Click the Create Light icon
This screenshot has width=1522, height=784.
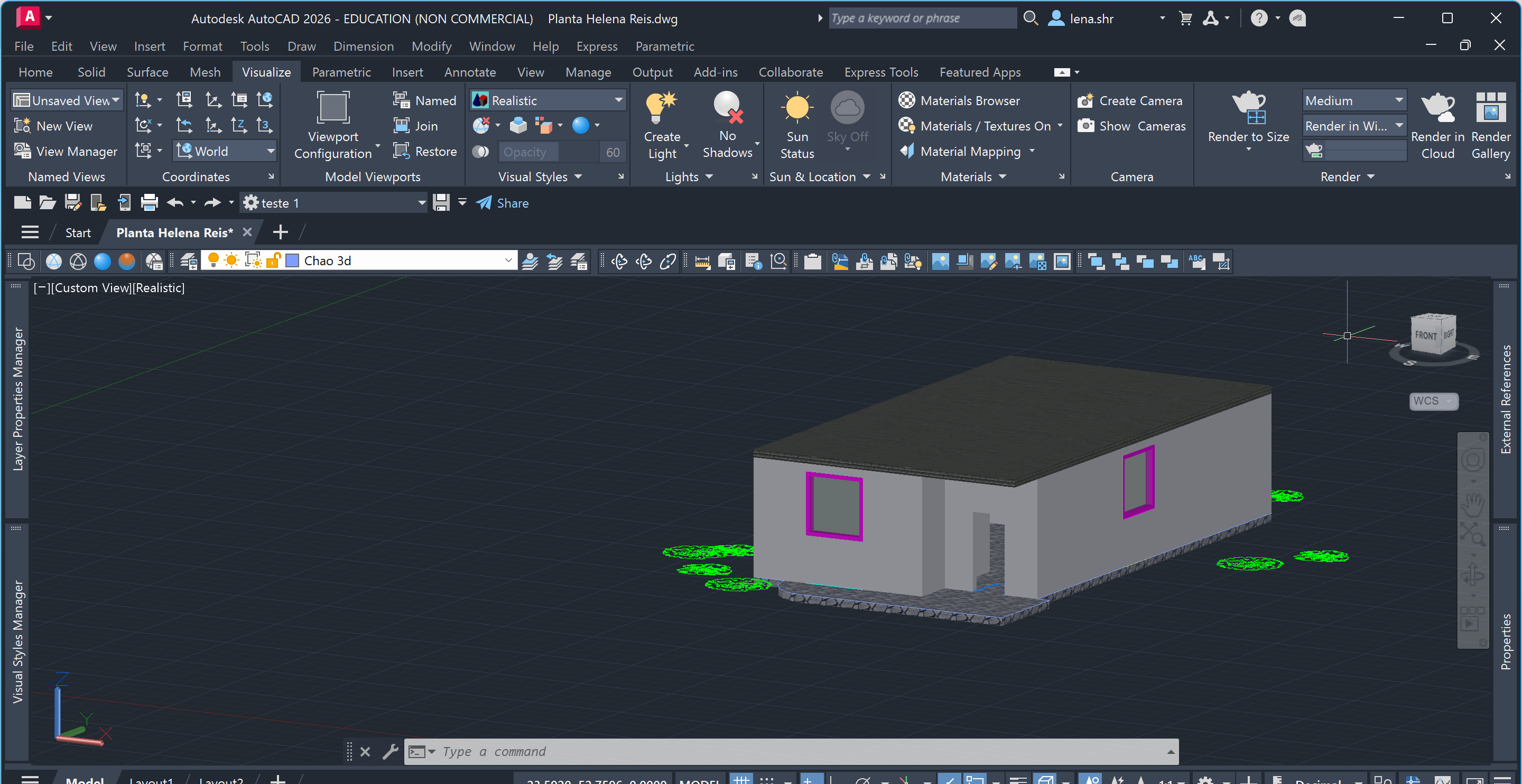coord(661,108)
